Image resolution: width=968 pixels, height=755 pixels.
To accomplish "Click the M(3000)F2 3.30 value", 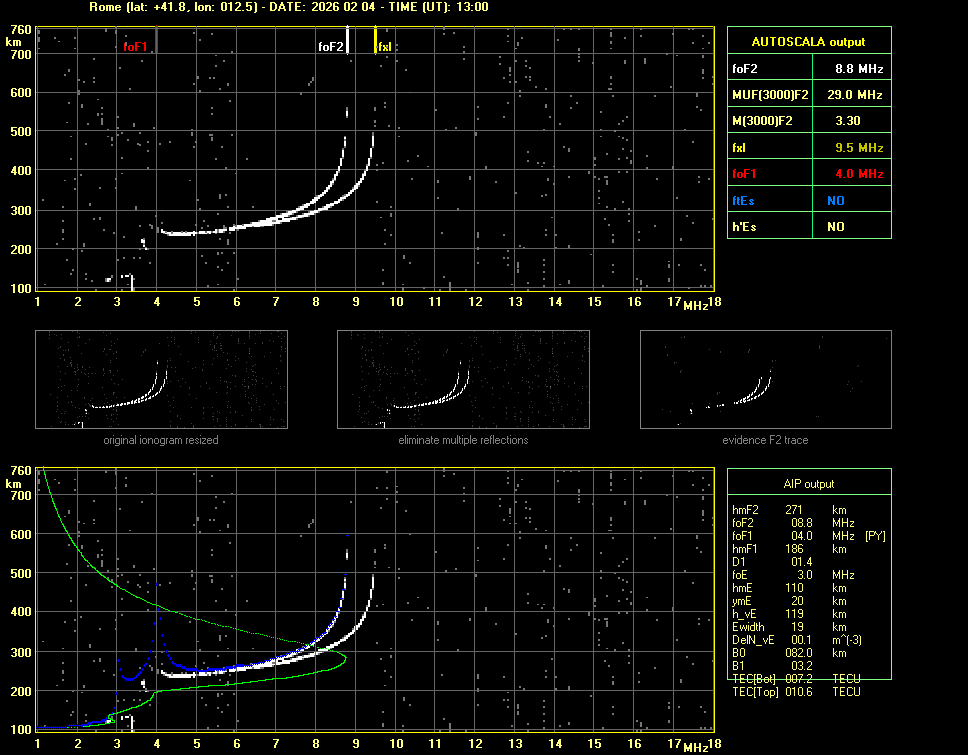I will coord(849,121).
